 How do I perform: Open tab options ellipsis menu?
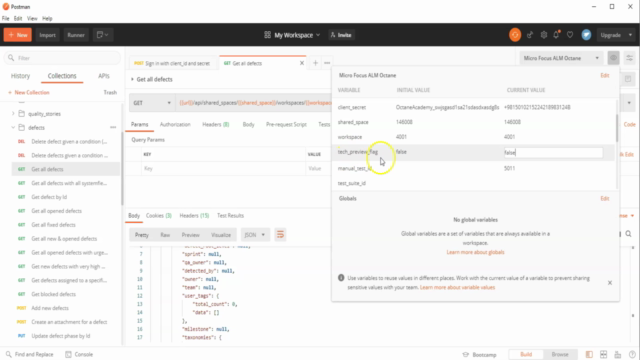[327, 63]
